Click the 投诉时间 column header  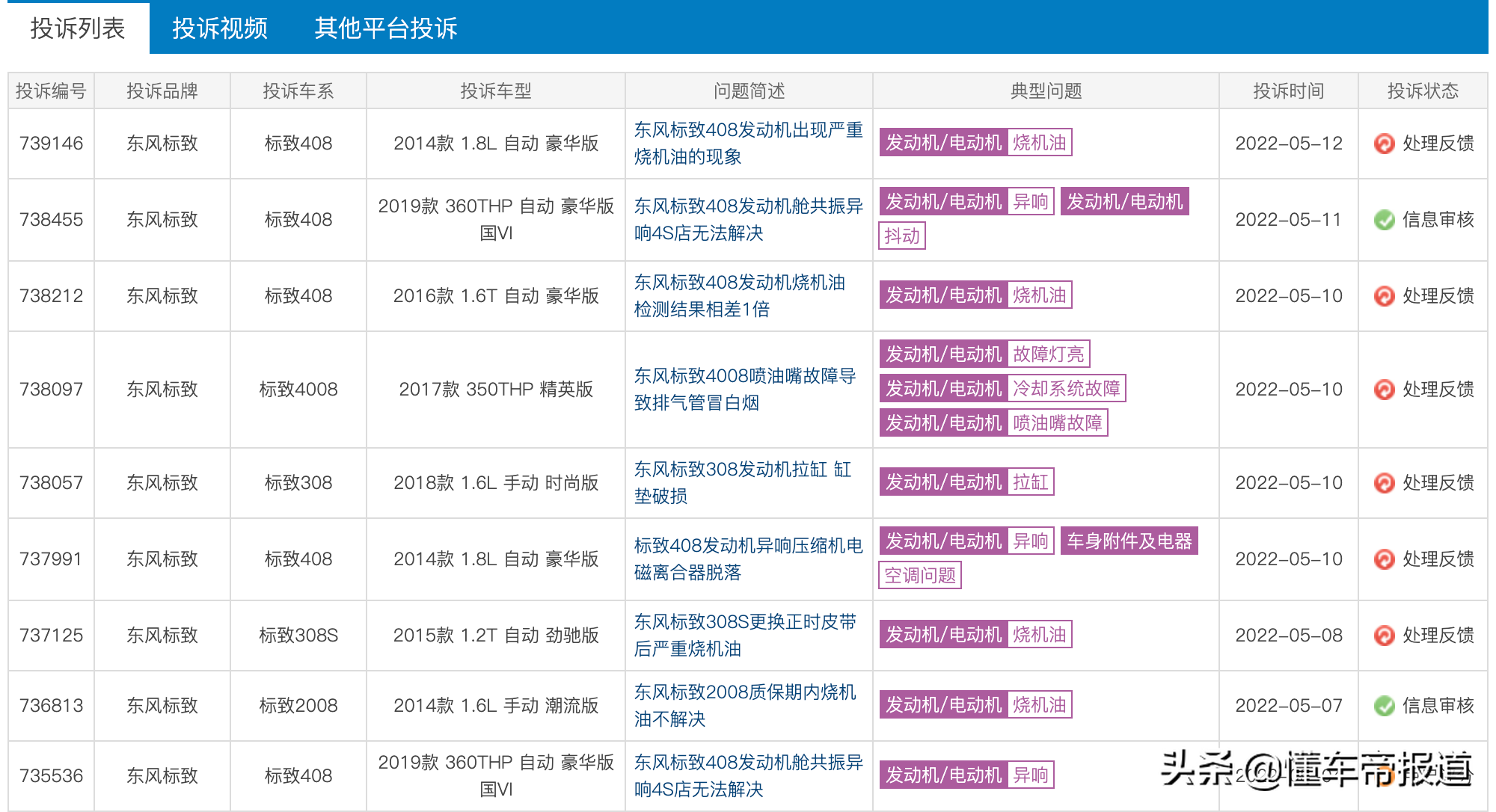(x=1289, y=91)
